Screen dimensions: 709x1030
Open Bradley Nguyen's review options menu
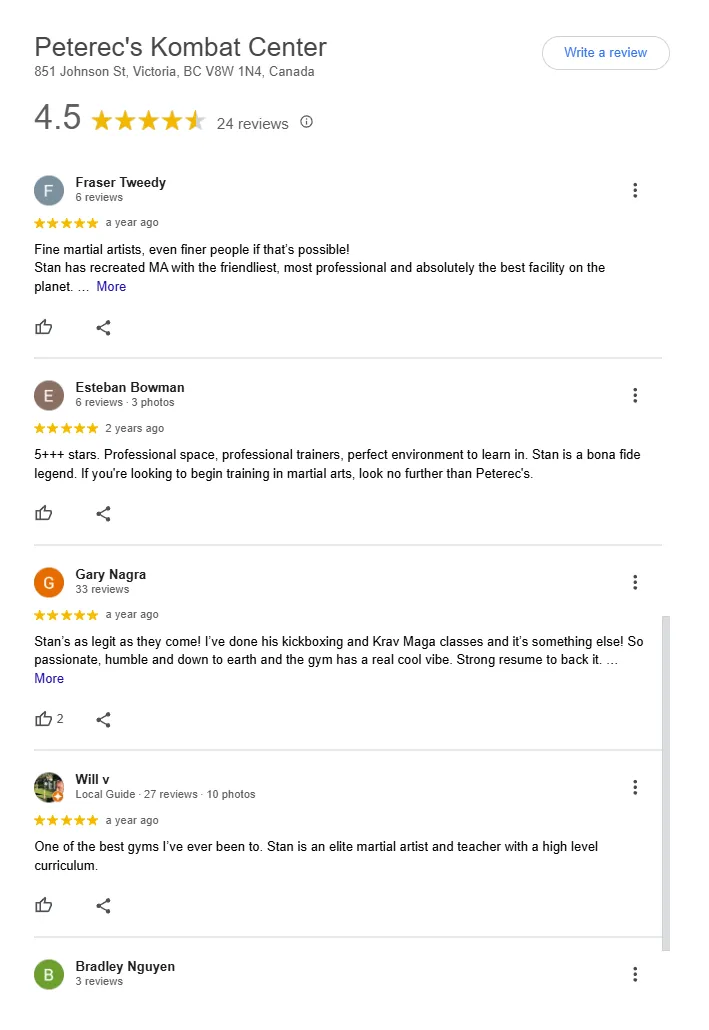tap(635, 974)
